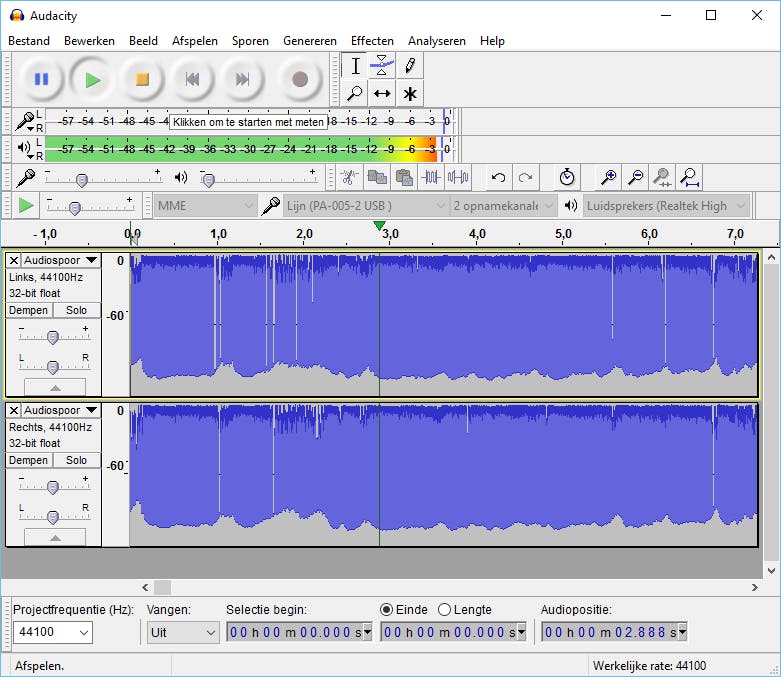Click the red Record button
This screenshot has width=781, height=677.
(x=299, y=79)
